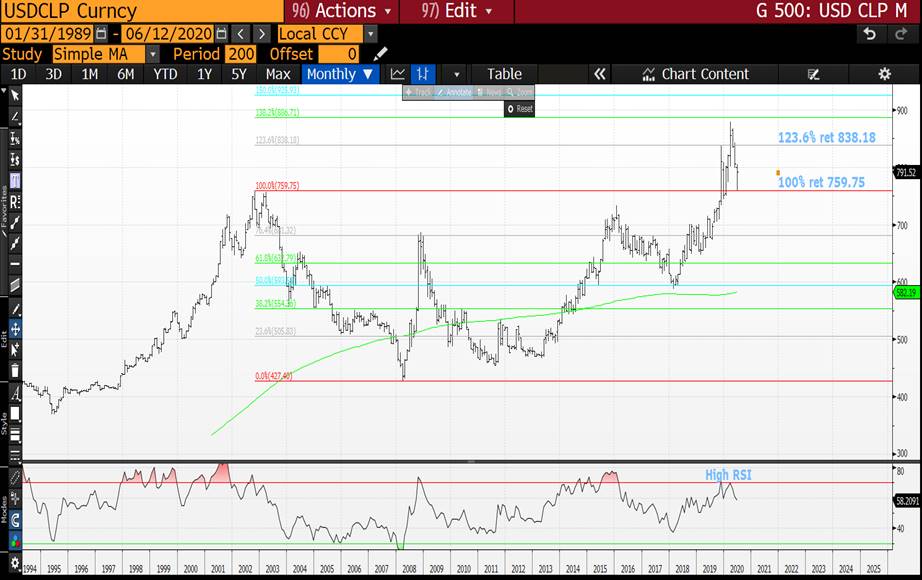The width and height of the screenshot is (922, 580).
Task: Click the pencil icon next to Offset
Action: [380, 54]
